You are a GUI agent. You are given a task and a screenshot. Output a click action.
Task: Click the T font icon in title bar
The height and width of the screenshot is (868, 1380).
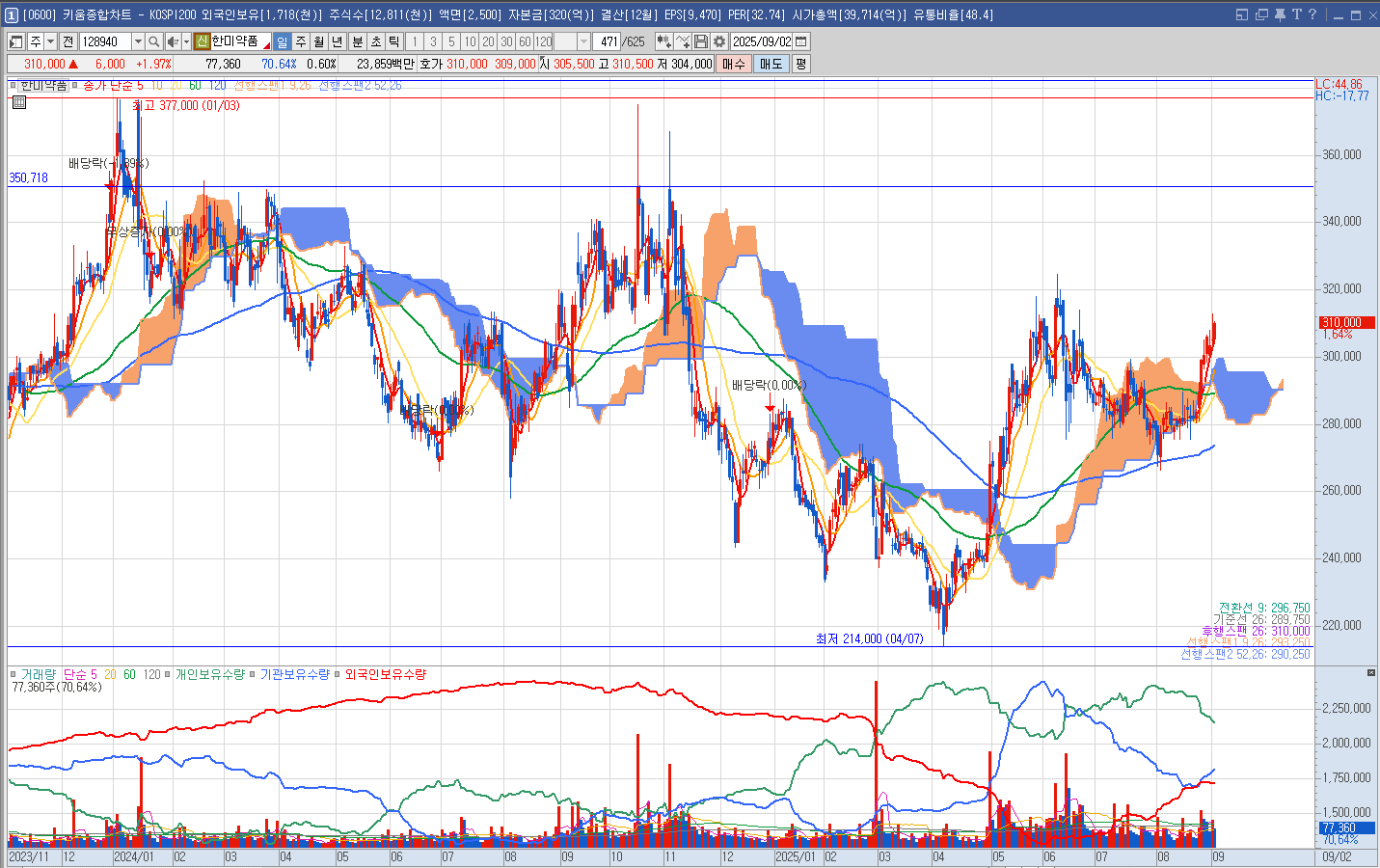[1297, 14]
